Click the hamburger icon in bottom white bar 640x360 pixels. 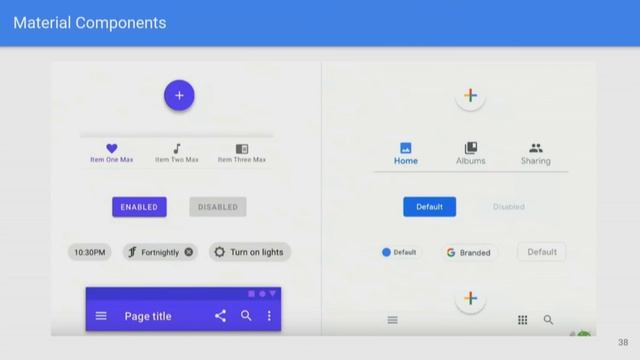pos(392,320)
